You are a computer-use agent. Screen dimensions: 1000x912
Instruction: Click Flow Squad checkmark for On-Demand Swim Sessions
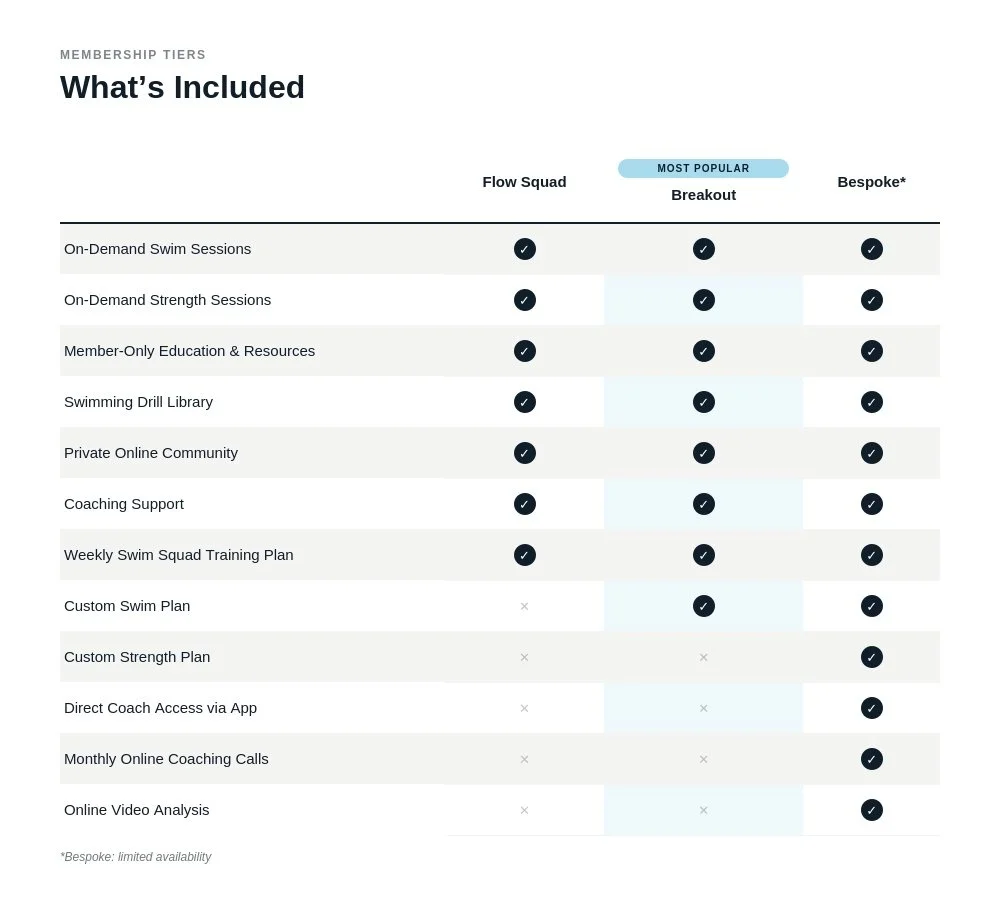tap(524, 249)
